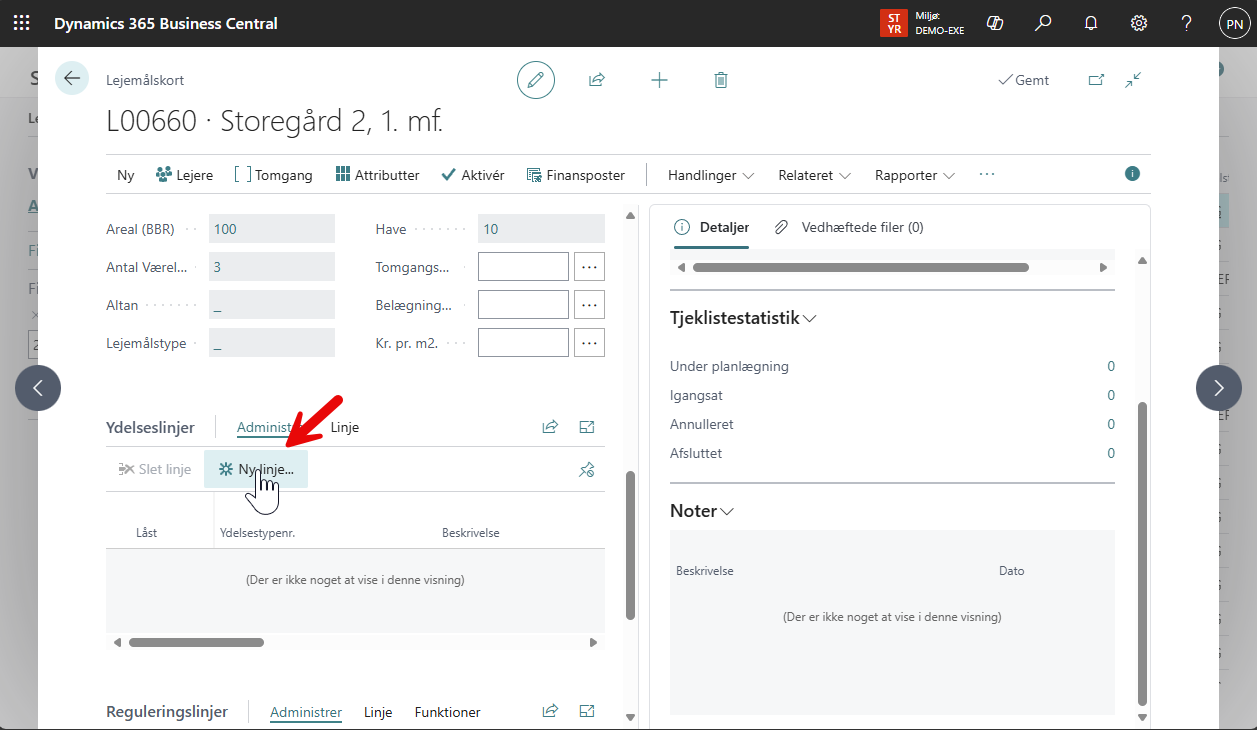Expand the Handlinger dropdown menu
The image size is (1257, 730).
[710, 175]
